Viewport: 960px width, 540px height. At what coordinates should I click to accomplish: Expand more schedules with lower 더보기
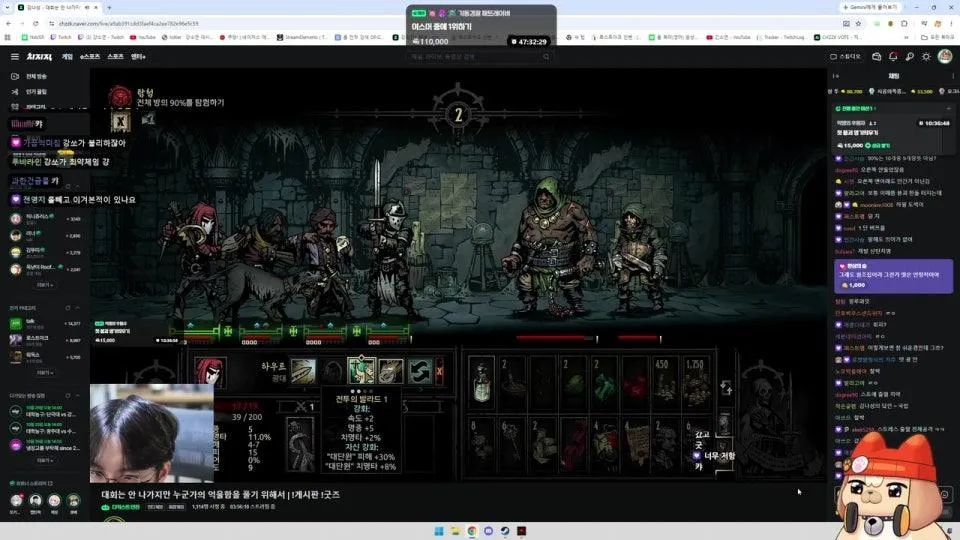(x=45, y=460)
